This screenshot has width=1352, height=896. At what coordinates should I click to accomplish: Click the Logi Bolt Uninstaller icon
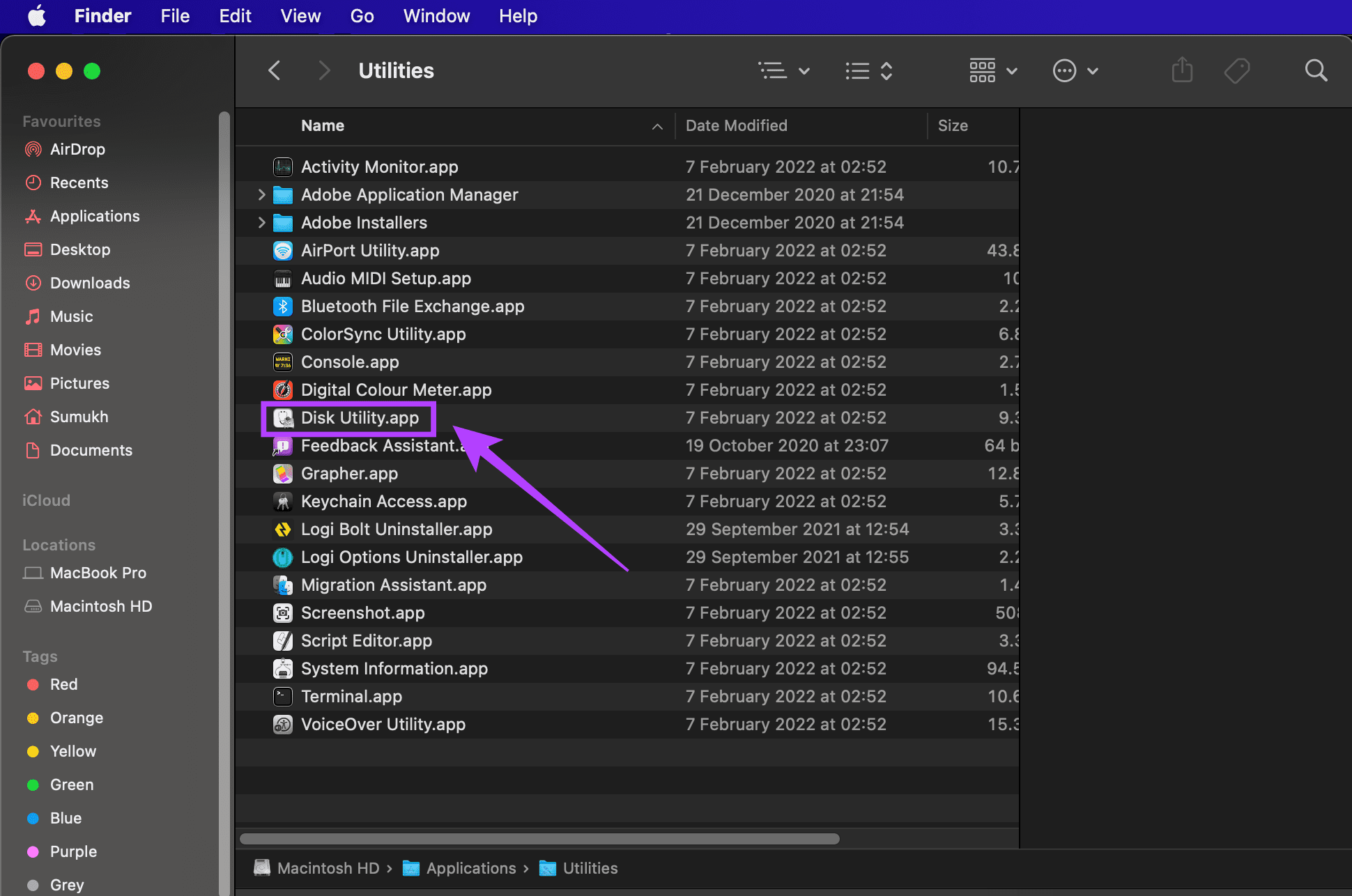(x=282, y=529)
